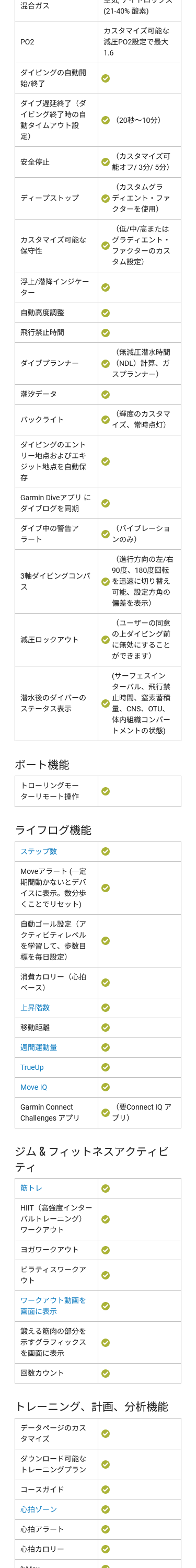Open the Move IQ link
Screen dimensions: 196x1568
33,1087
